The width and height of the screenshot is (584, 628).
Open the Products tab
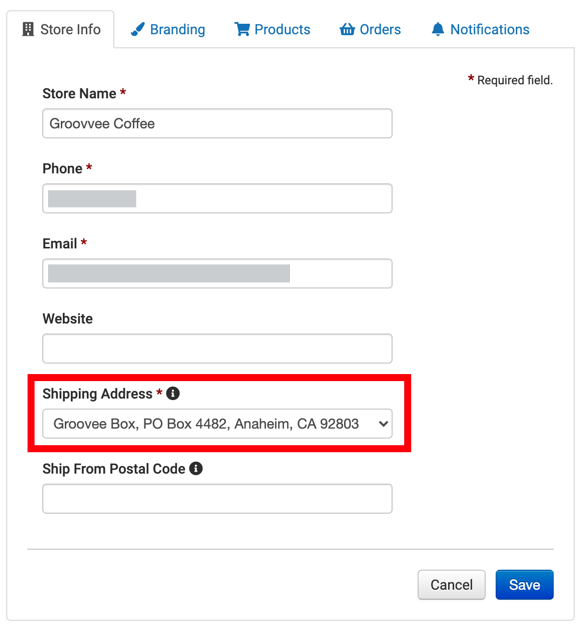click(272, 29)
